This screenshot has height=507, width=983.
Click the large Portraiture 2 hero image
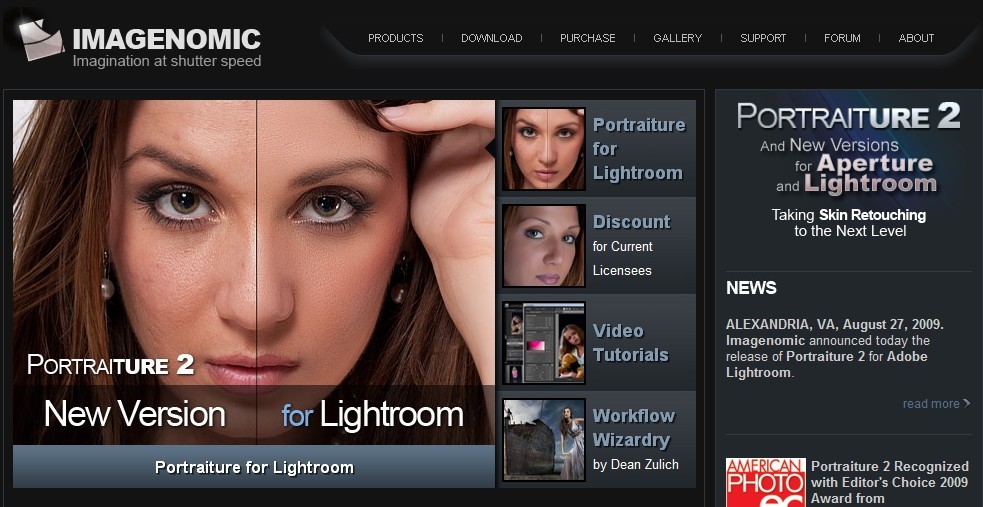point(254,273)
